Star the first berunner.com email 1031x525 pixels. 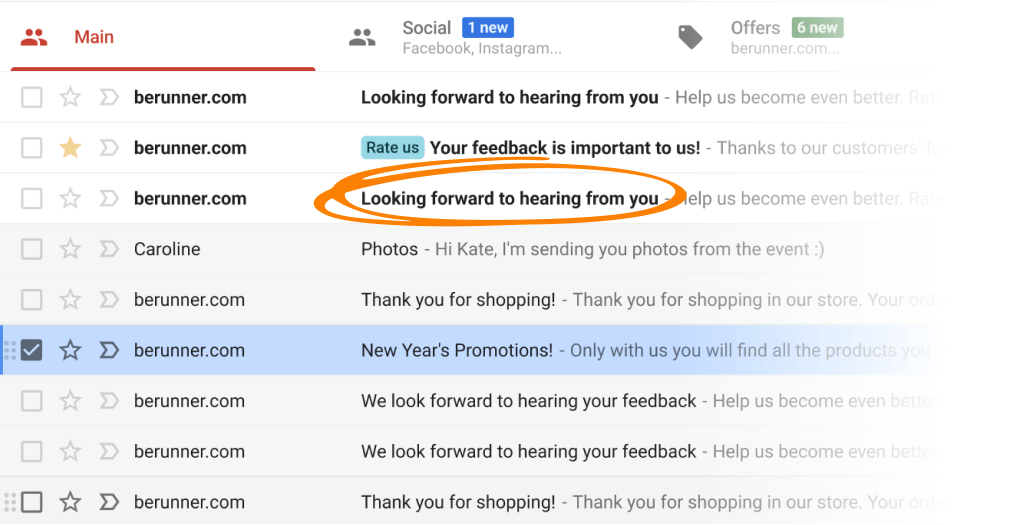(70, 97)
